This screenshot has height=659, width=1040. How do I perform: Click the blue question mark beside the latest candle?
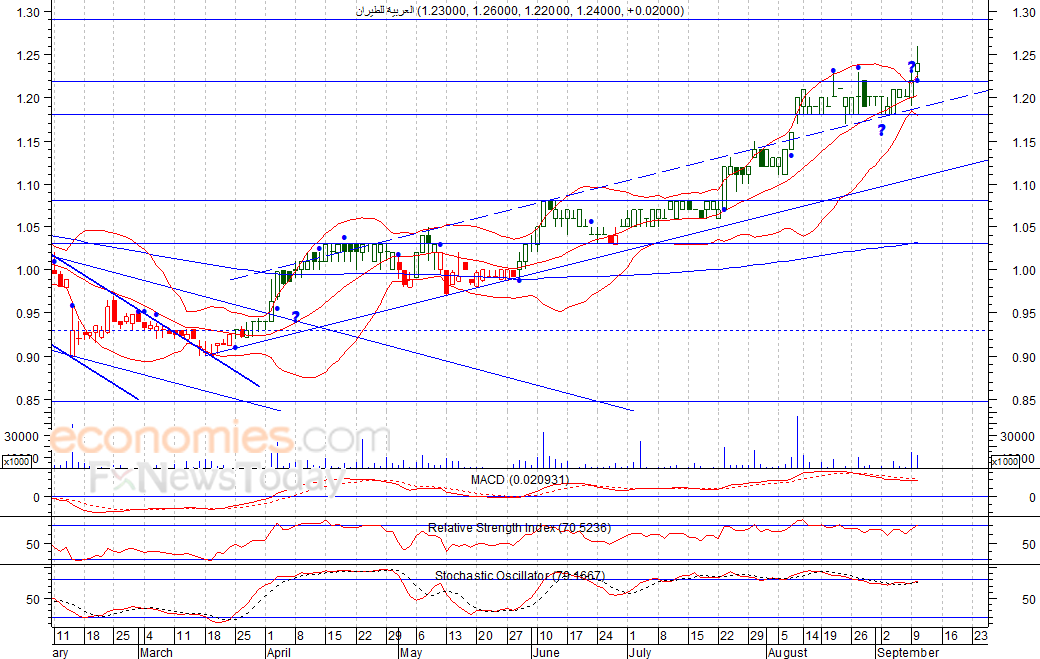pyautogui.click(x=912, y=67)
